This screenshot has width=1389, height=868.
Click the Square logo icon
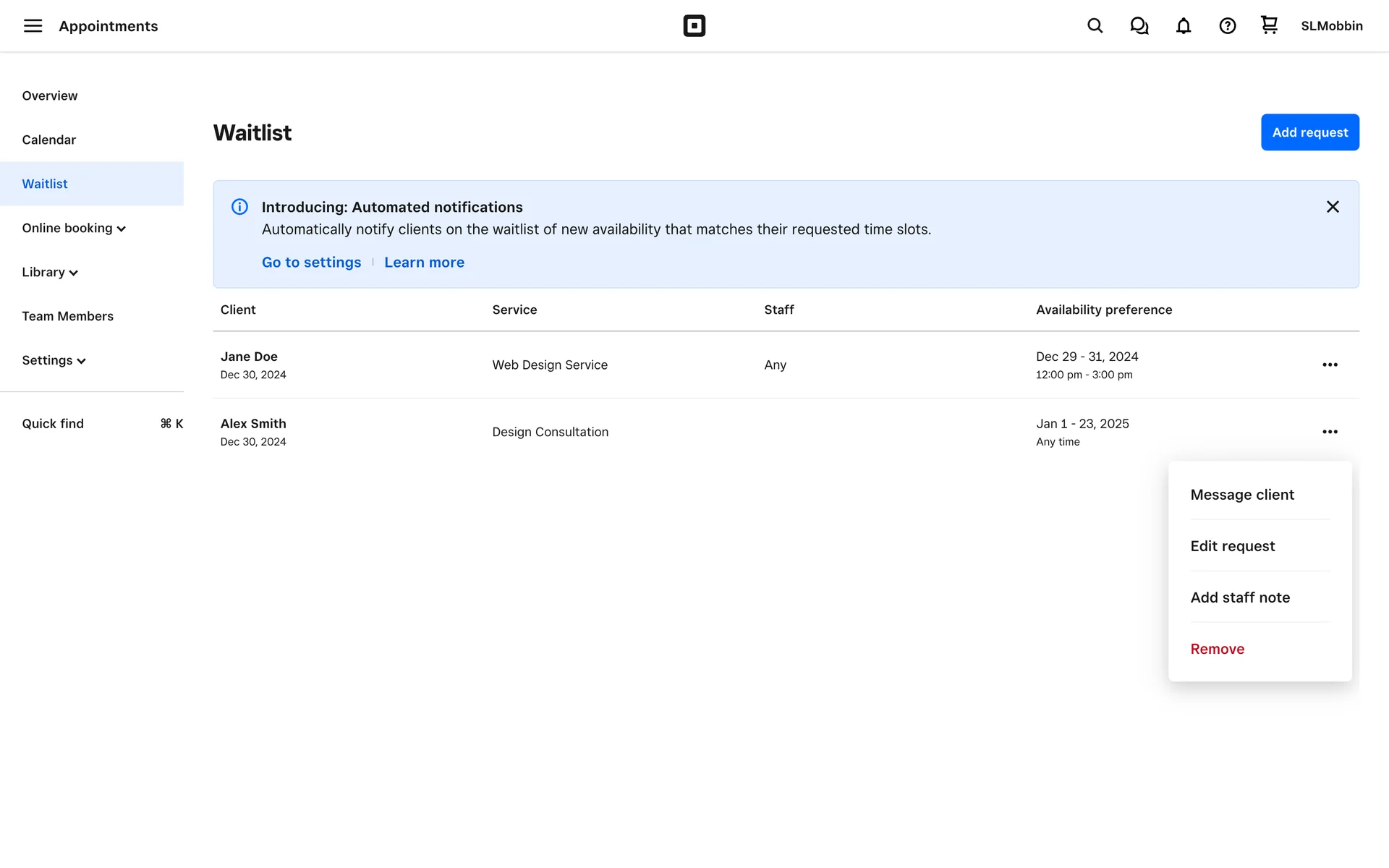pos(694,26)
